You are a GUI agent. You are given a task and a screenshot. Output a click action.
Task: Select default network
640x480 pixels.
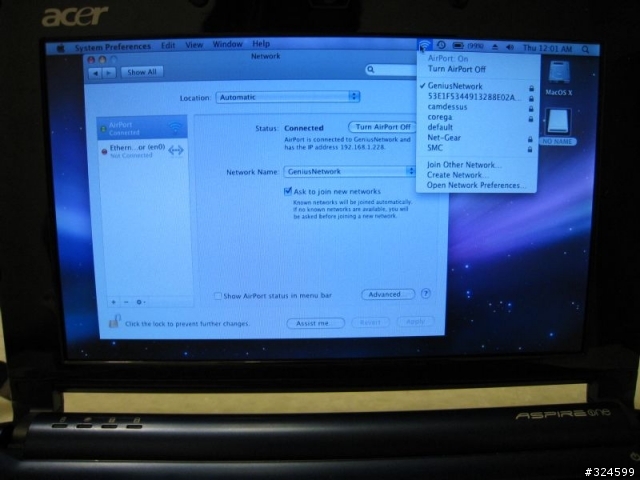[478, 127]
